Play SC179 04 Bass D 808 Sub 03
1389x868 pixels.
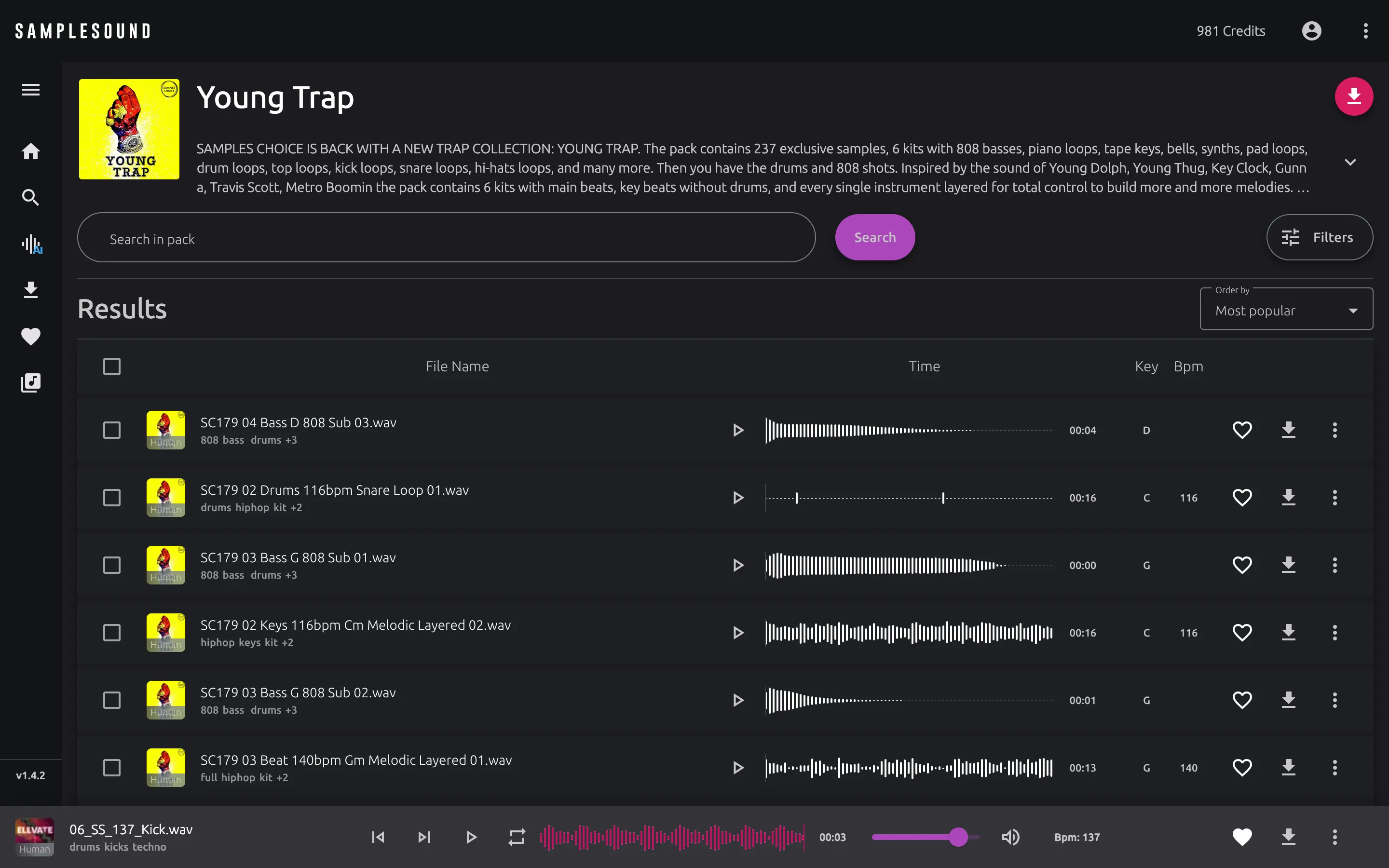tap(738, 430)
